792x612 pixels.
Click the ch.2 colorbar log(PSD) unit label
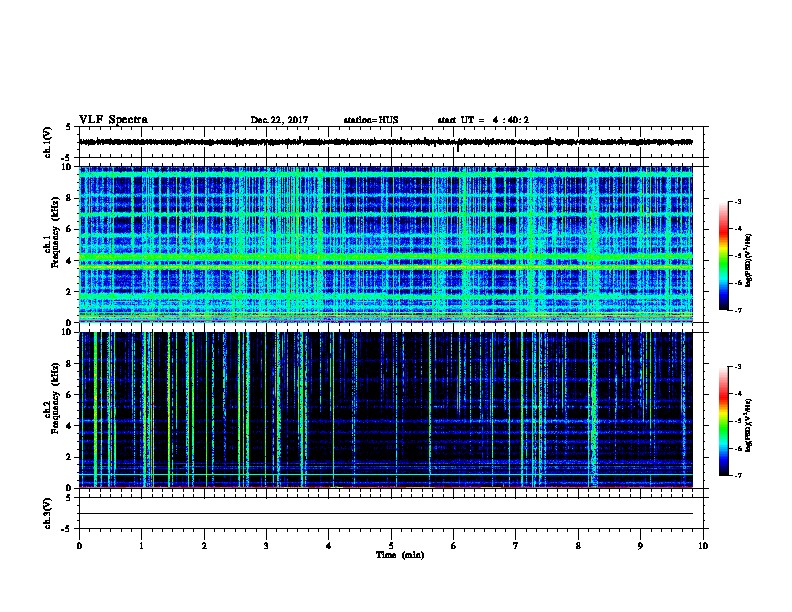(749, 425)
